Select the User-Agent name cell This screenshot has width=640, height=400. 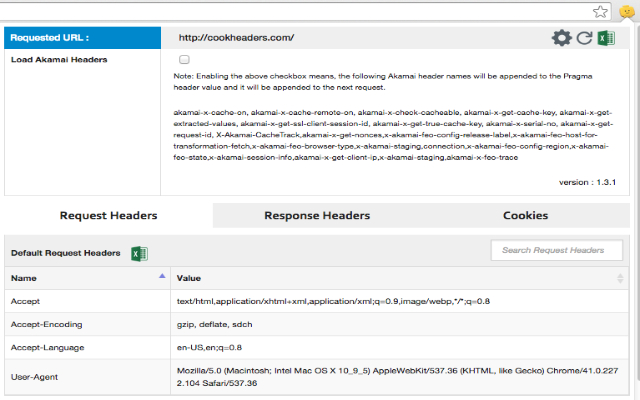(x=87, y=377)
